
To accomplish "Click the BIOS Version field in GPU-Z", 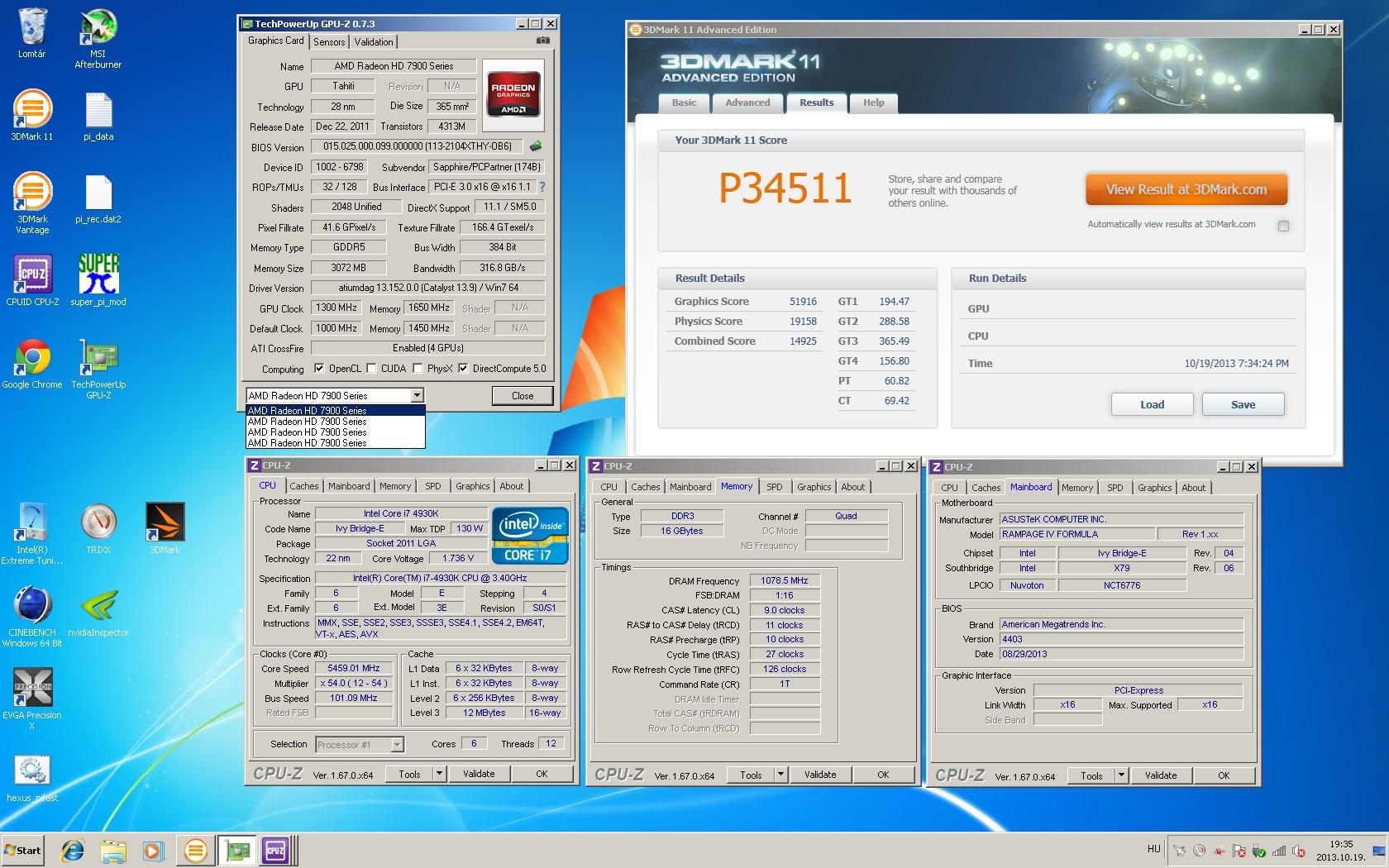I will pos(416,146).
